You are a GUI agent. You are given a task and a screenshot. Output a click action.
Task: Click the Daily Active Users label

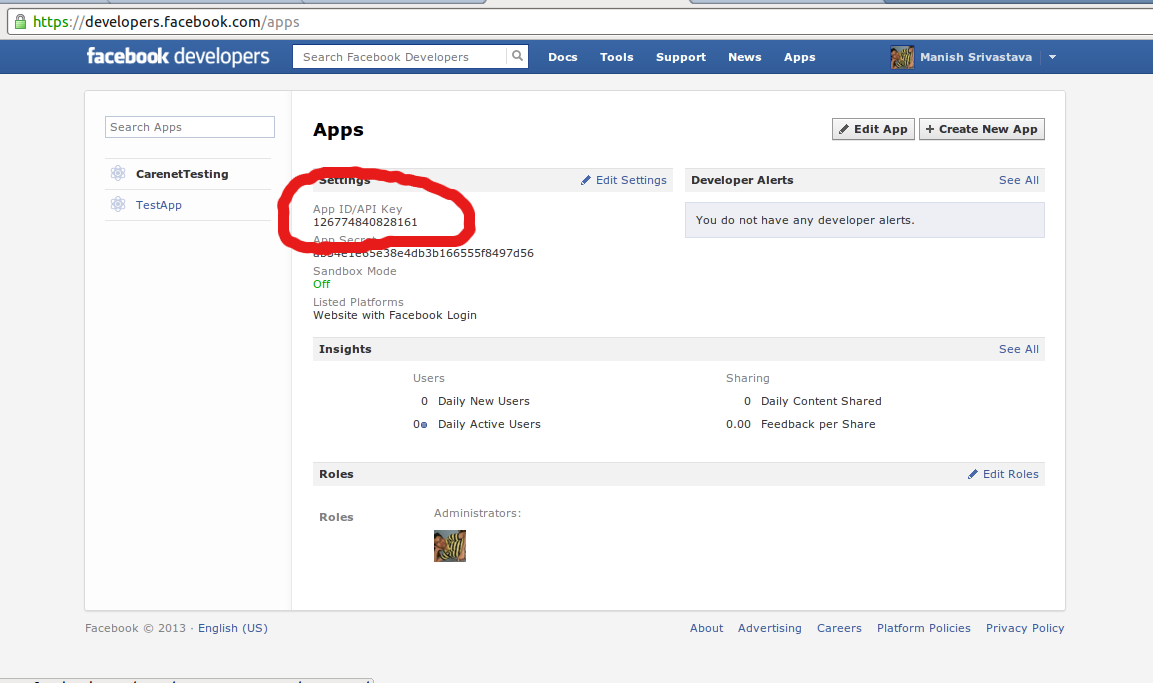pyautogui.click(x=489, y=424)
